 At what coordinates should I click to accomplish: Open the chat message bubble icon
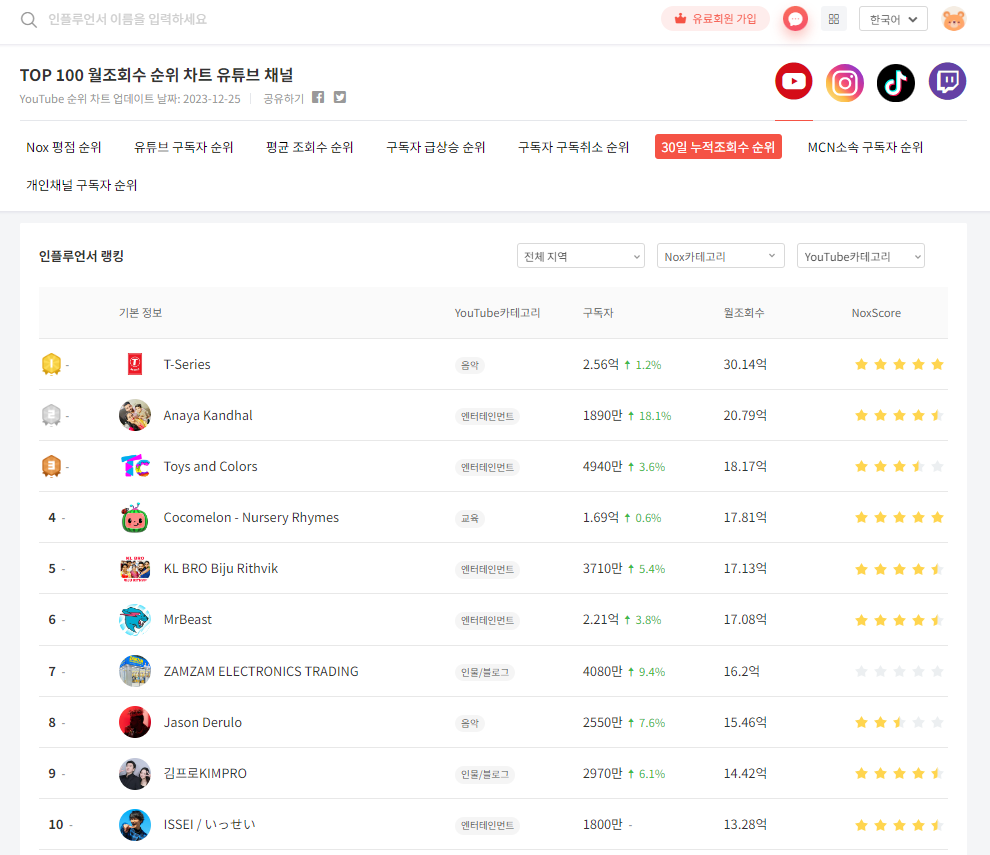tap(795, 19)
